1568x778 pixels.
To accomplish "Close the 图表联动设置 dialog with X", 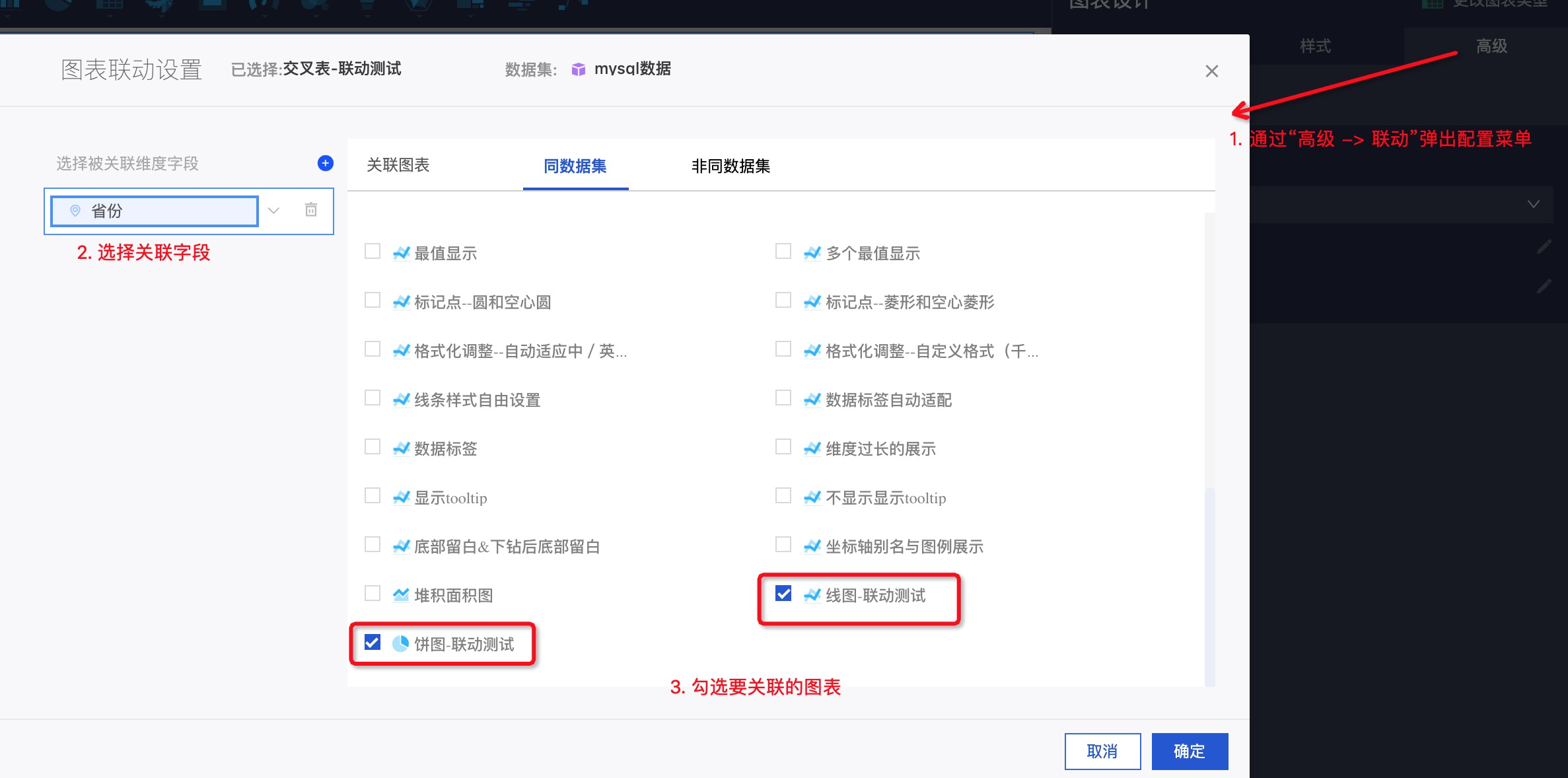I will tap(1211, 71).
